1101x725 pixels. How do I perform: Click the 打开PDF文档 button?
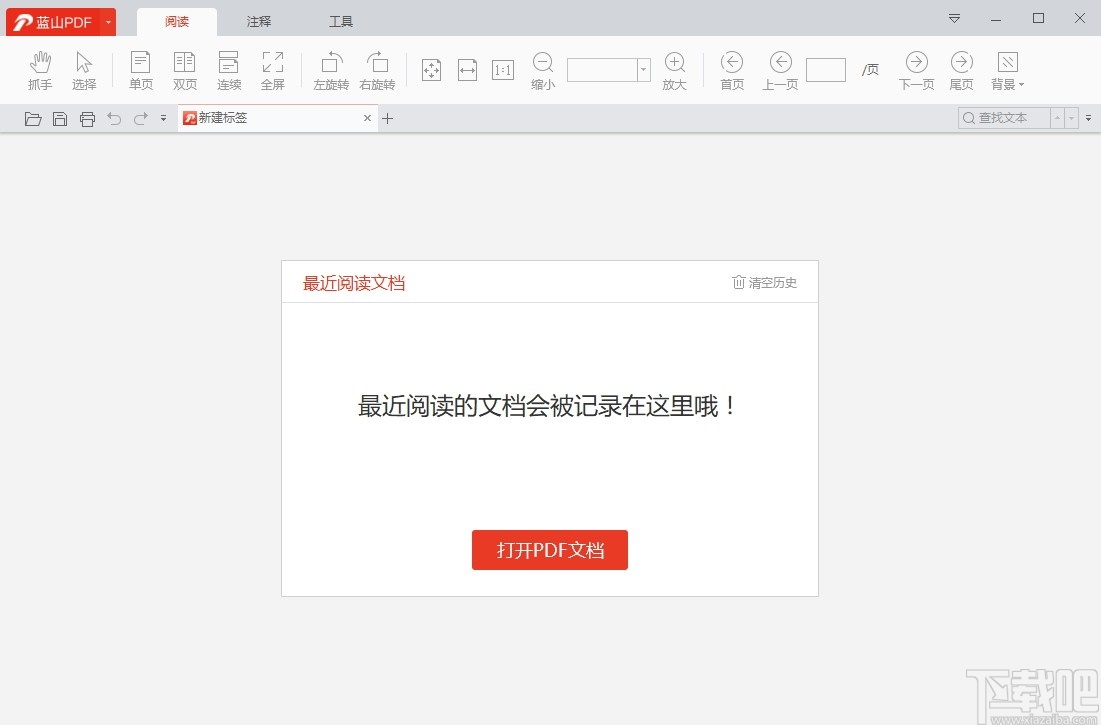click(x=549, y=549)
